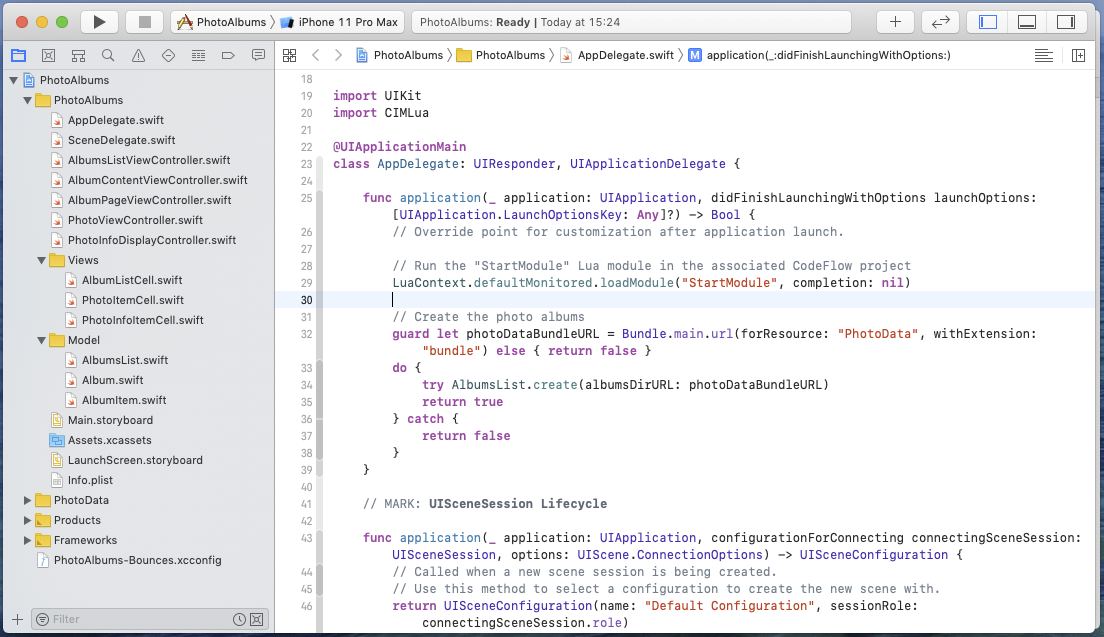Go forward in editor history

[x=338, y=55]
